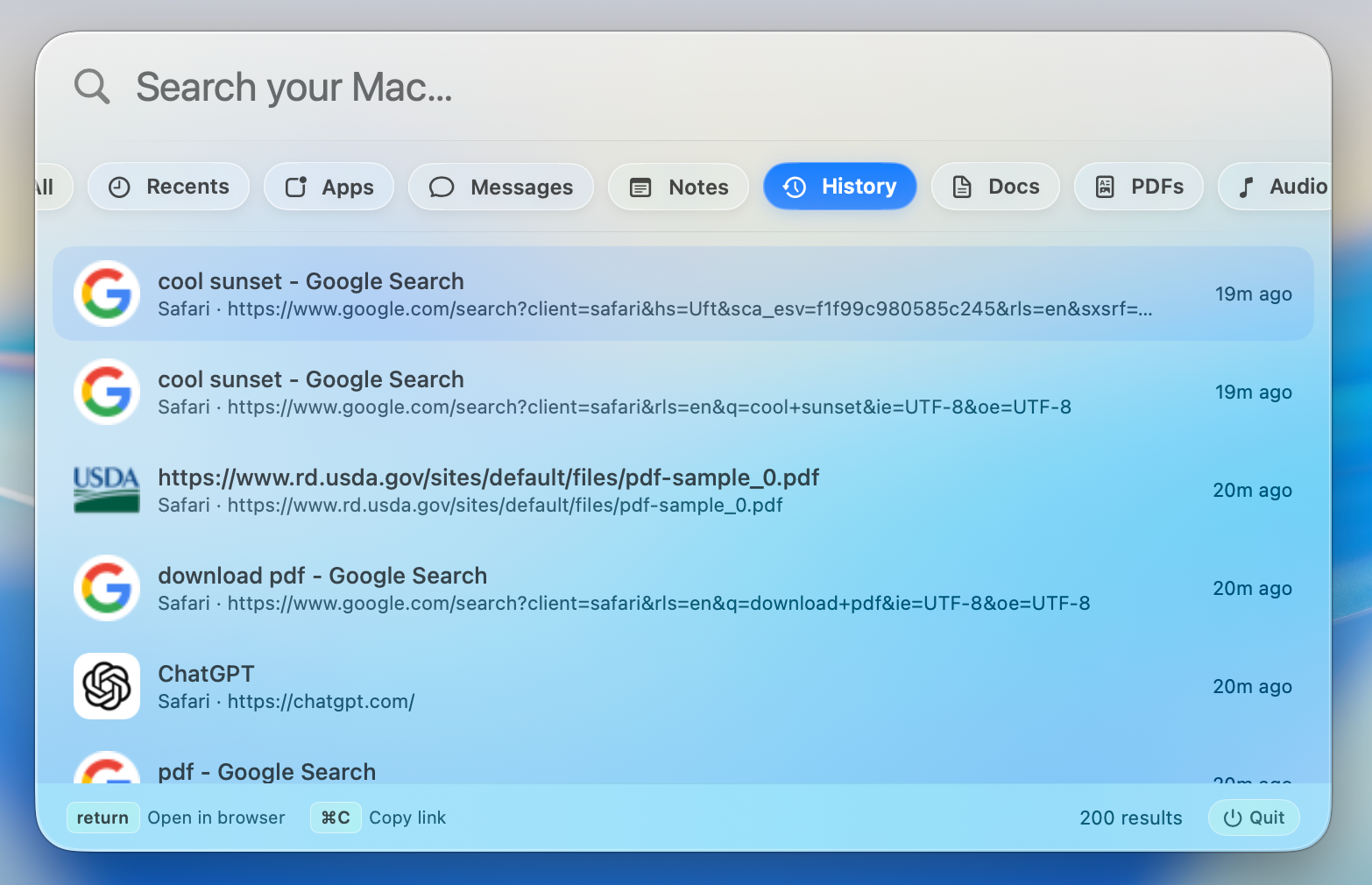Click the q=download+pdf URL text
This screenshot has width=1372, height=885.
pos(659,604)
